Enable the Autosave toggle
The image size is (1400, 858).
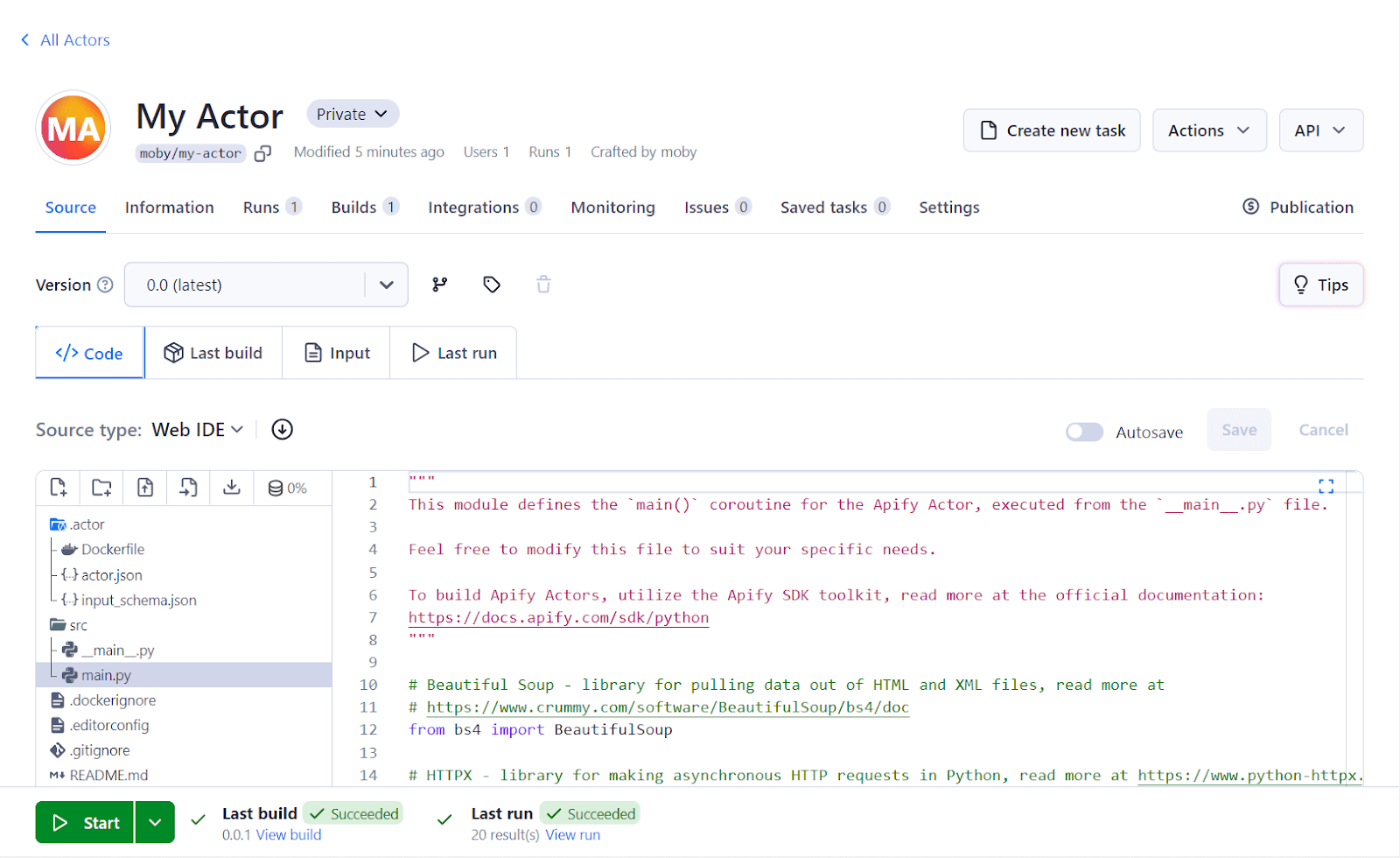click(1084, 431)
